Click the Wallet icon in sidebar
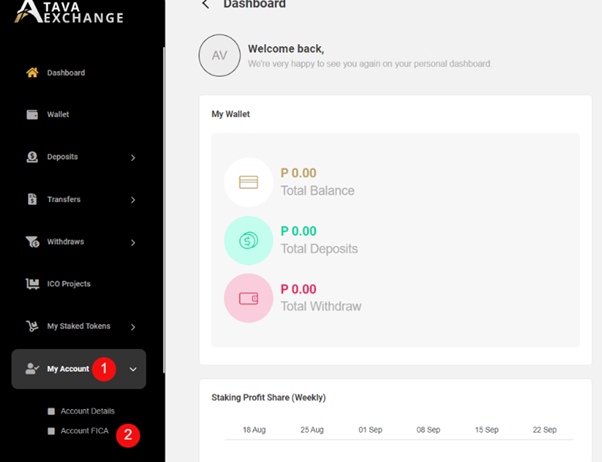 pos(32,115)
